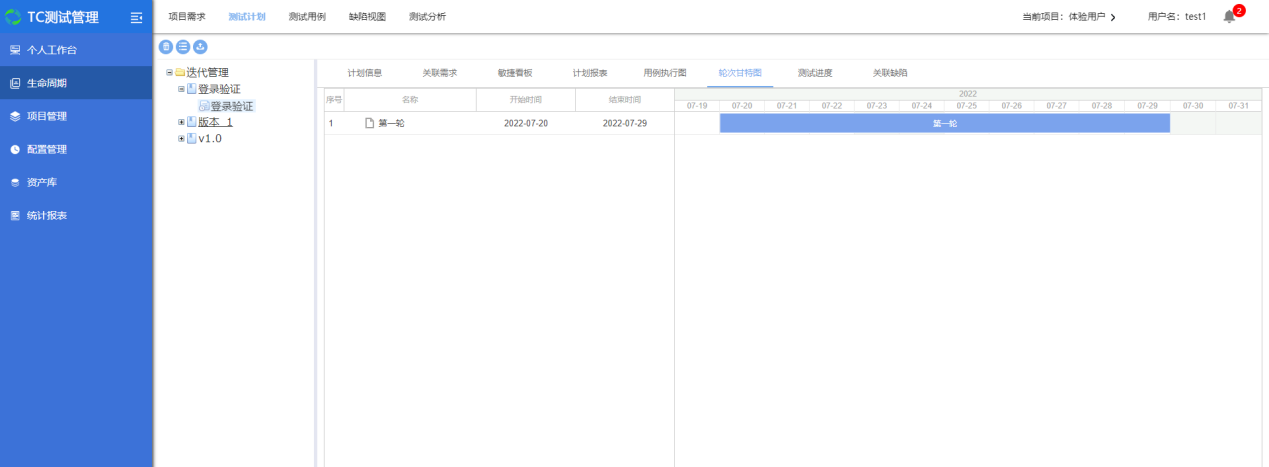
Task: Click the 第一轮 Gantt bar
Action: (944, 123)
